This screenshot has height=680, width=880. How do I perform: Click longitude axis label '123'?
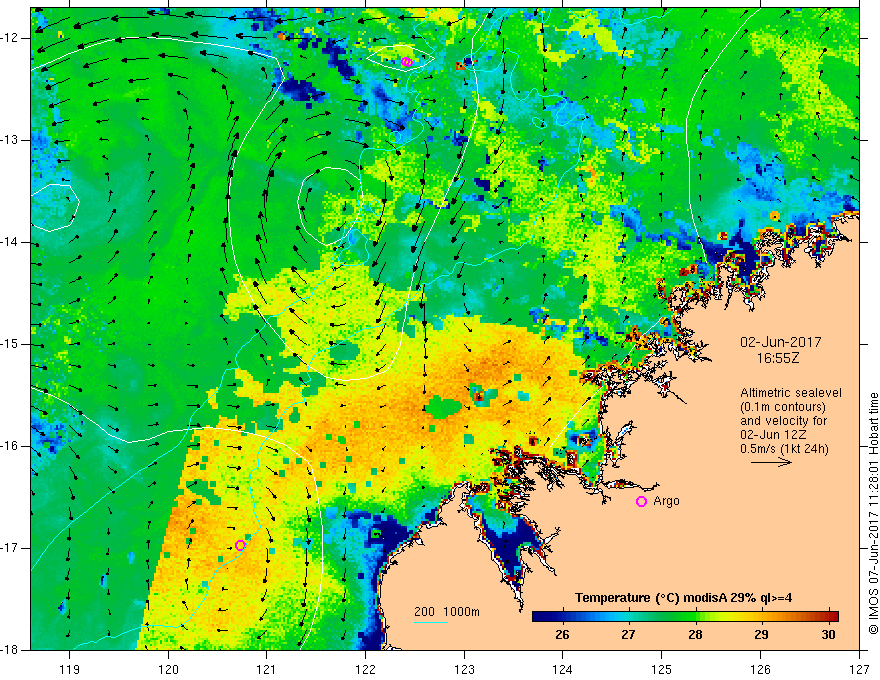point(464,669)
